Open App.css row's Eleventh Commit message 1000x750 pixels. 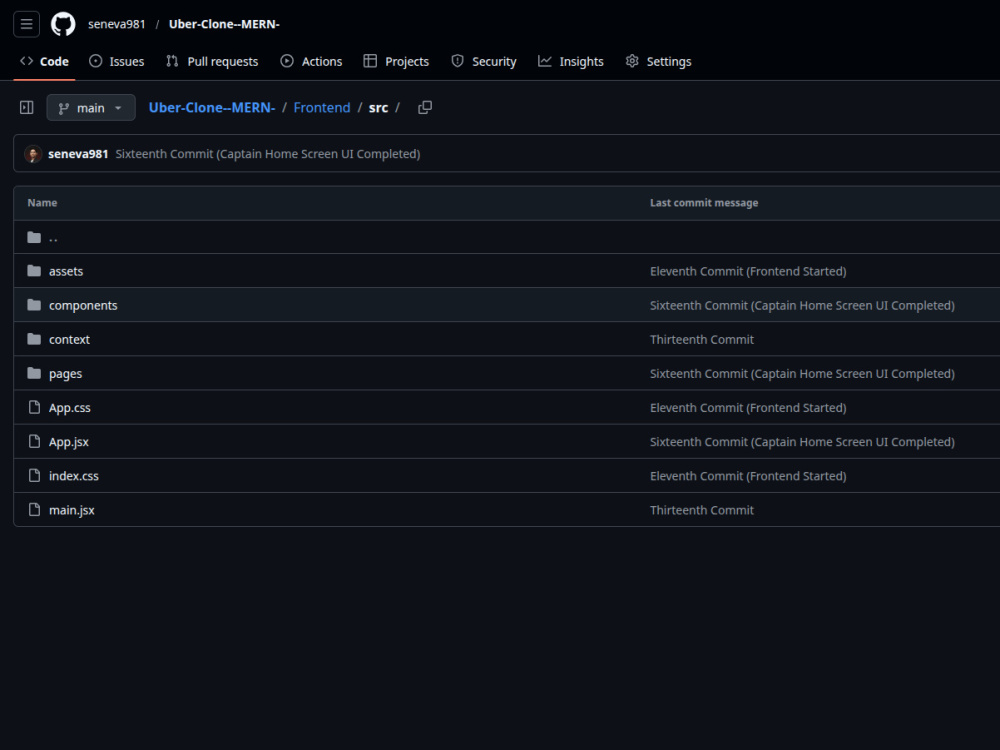[748, 408]
